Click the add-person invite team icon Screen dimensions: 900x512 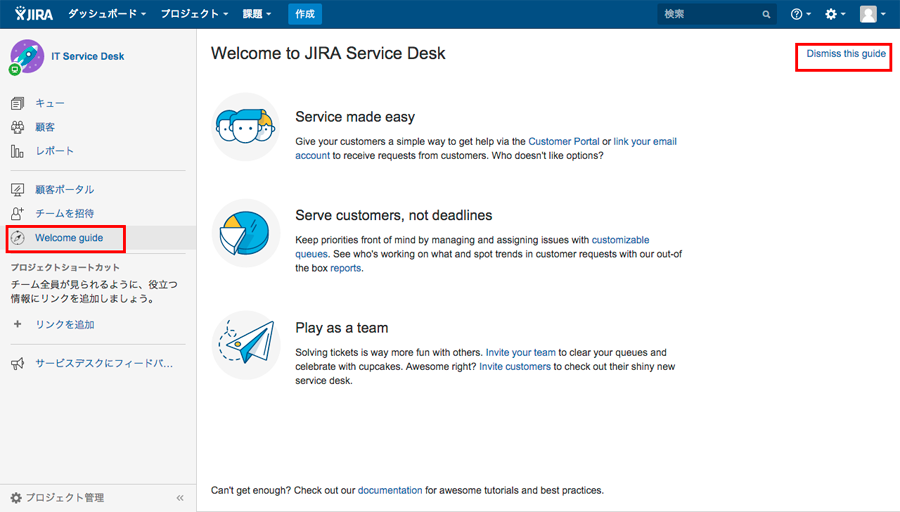[x=17, y=214]
